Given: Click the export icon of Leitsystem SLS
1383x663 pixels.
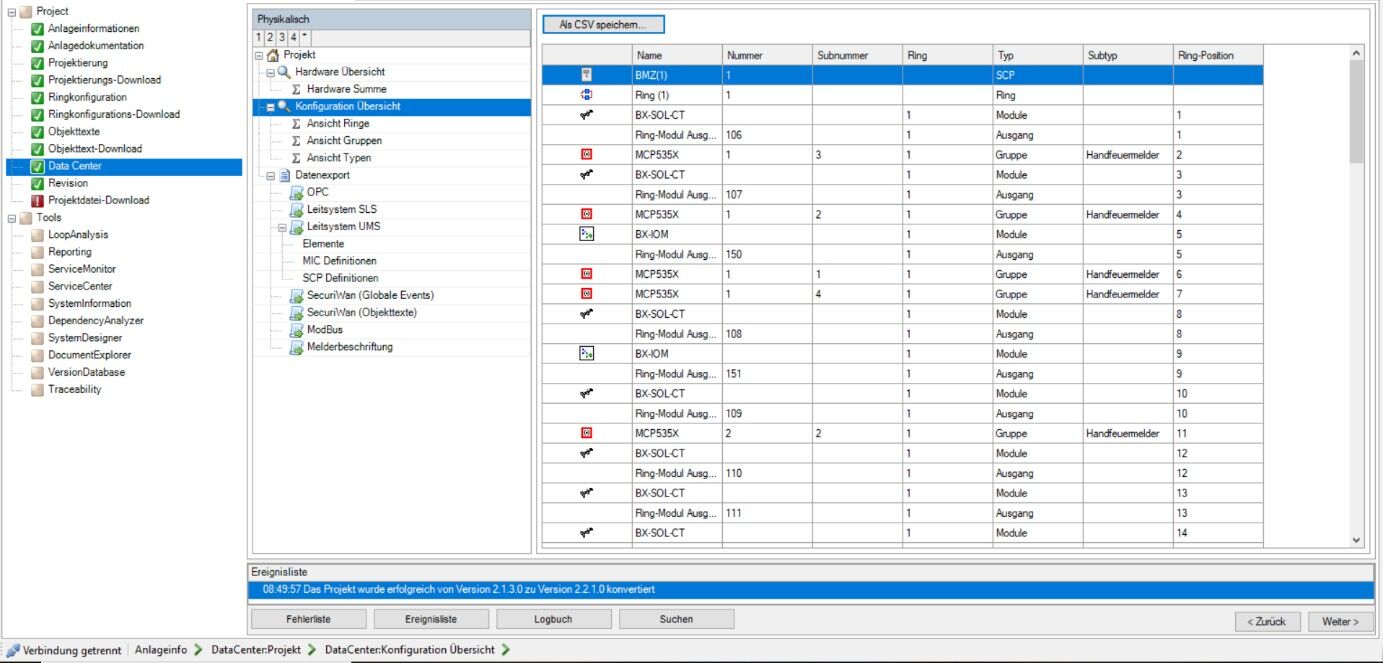Looking at the screenshot, I should tap(297, 209).
